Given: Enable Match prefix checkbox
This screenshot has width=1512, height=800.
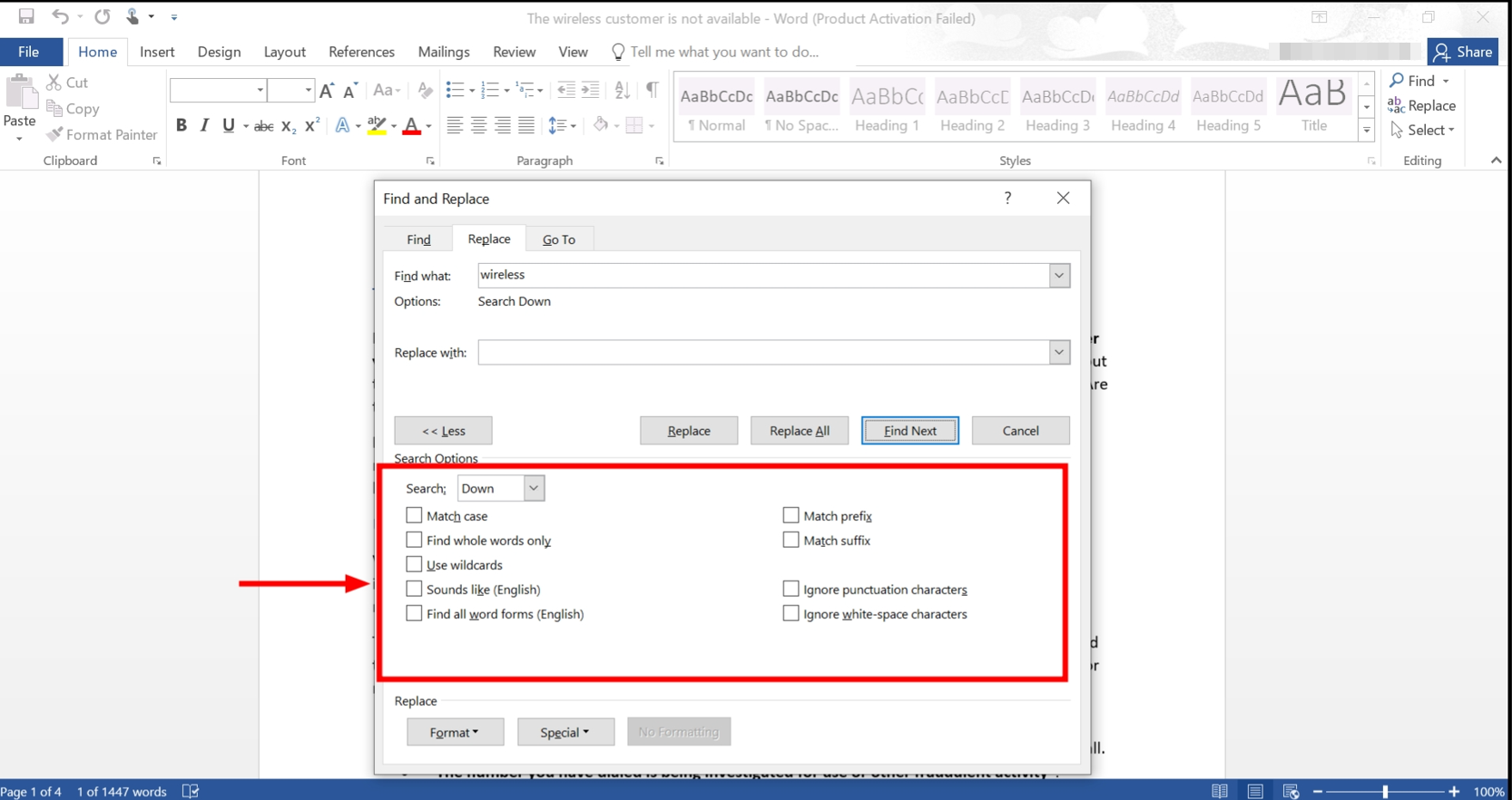Looking at the screenshot, I should coord(790,515).
